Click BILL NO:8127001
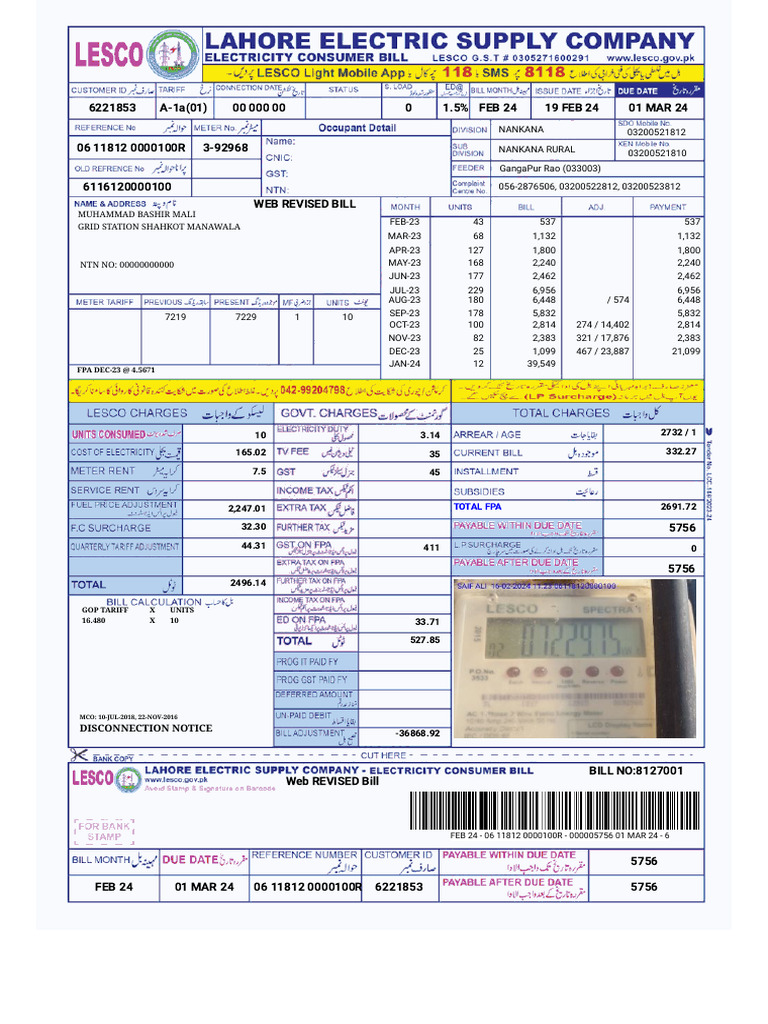Screen dimensions: 768x1024 635,771
